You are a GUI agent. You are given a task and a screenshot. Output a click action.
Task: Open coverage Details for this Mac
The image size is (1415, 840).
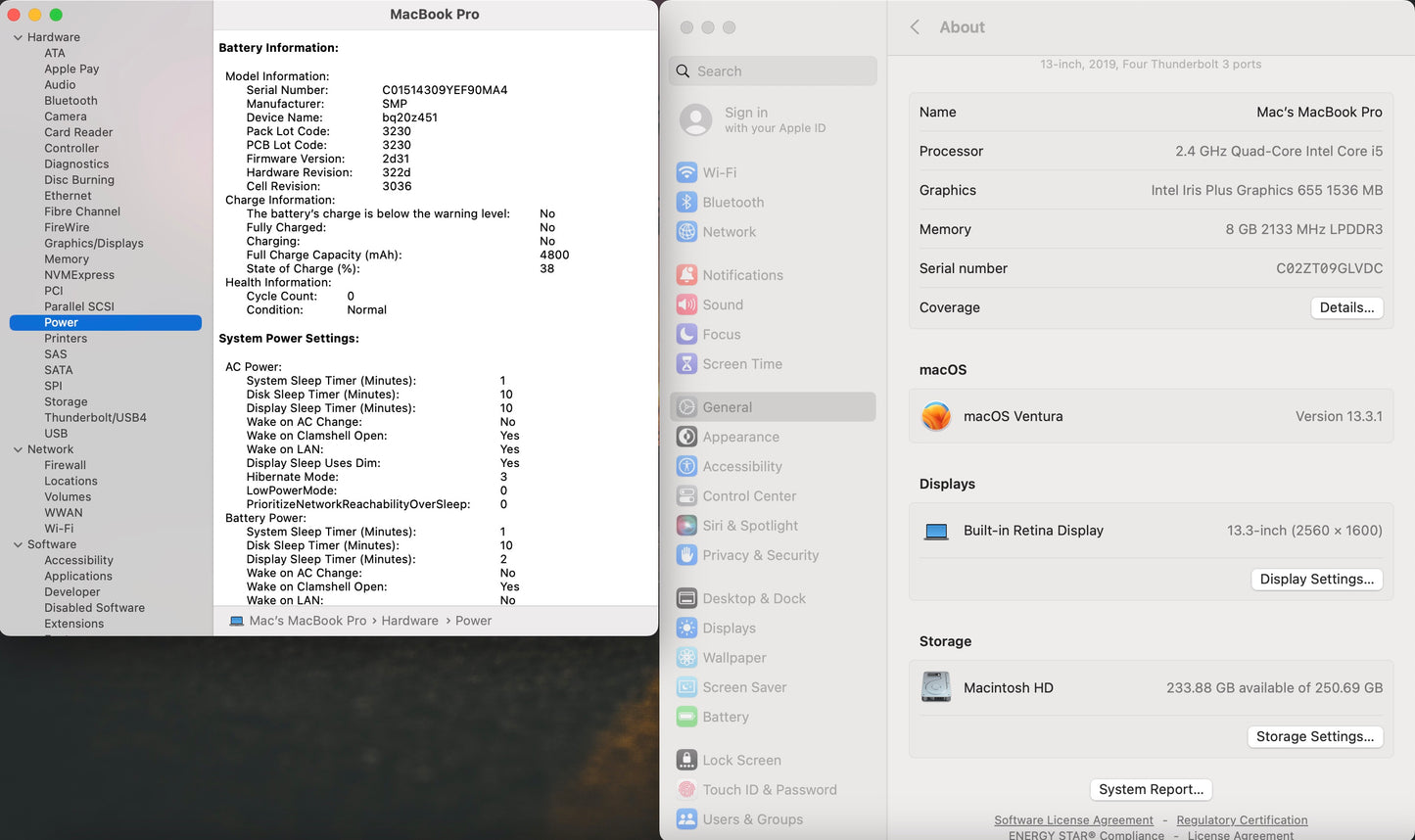(1346, 307)
